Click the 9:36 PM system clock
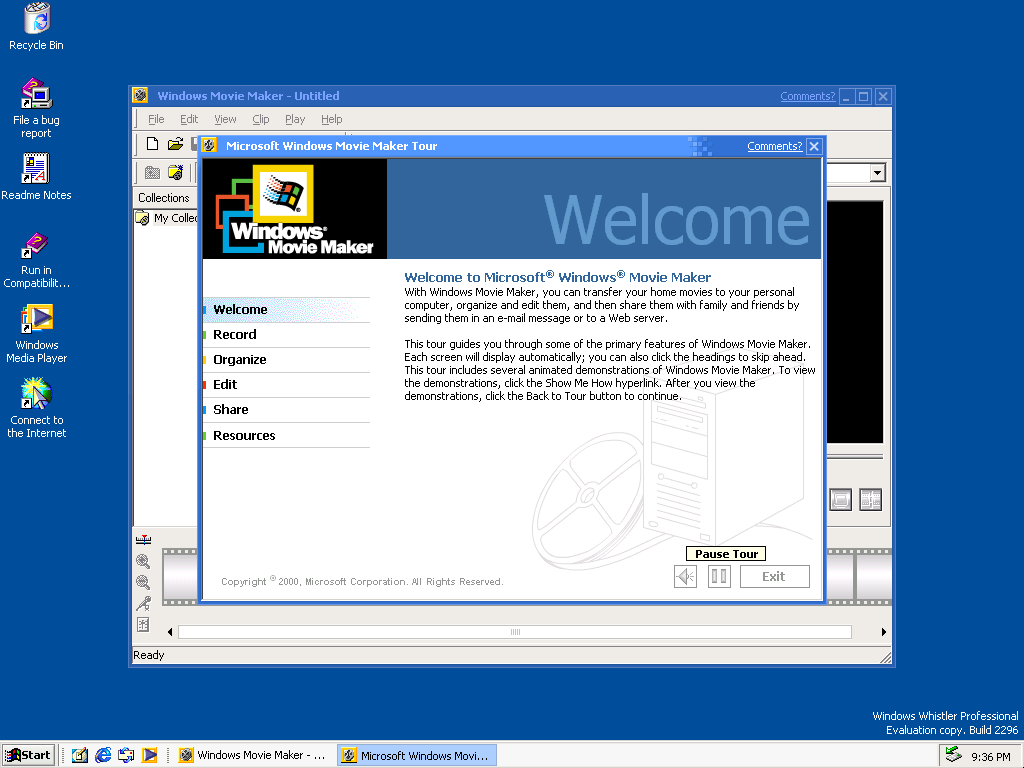This screenshot has width=1024, height=768. tap(991, 756)
